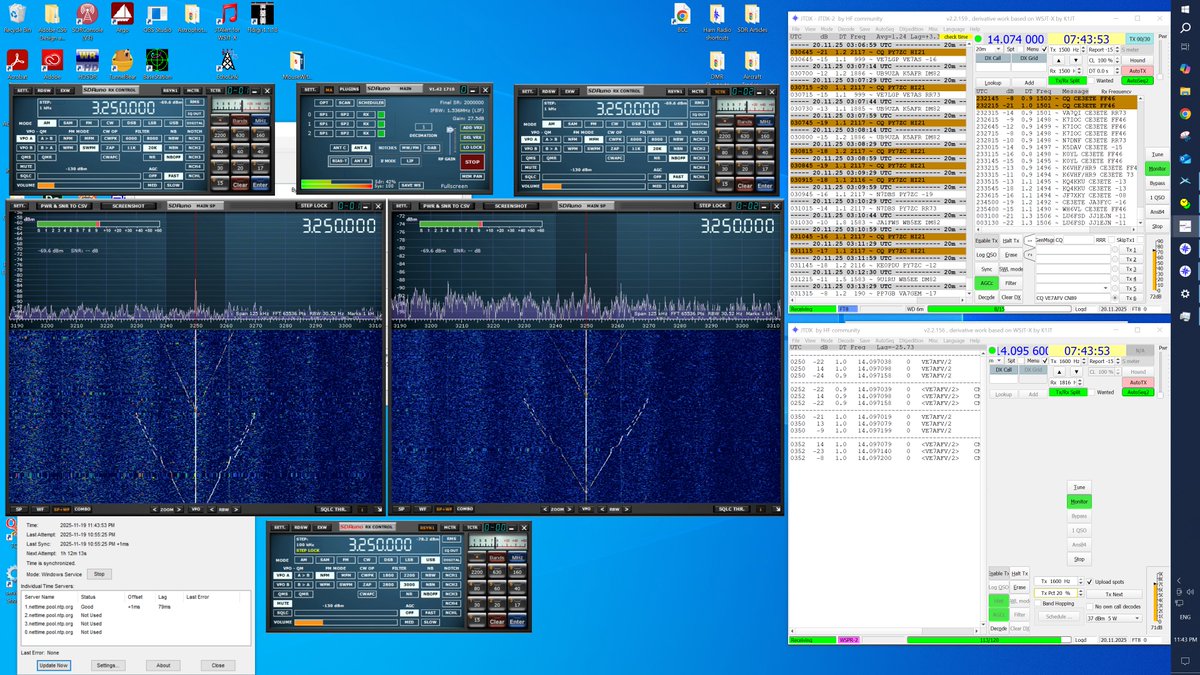The image size is (1200, 675).
Task: Click SAVE WS in SDRuno Main
Action: coord(411,185)
